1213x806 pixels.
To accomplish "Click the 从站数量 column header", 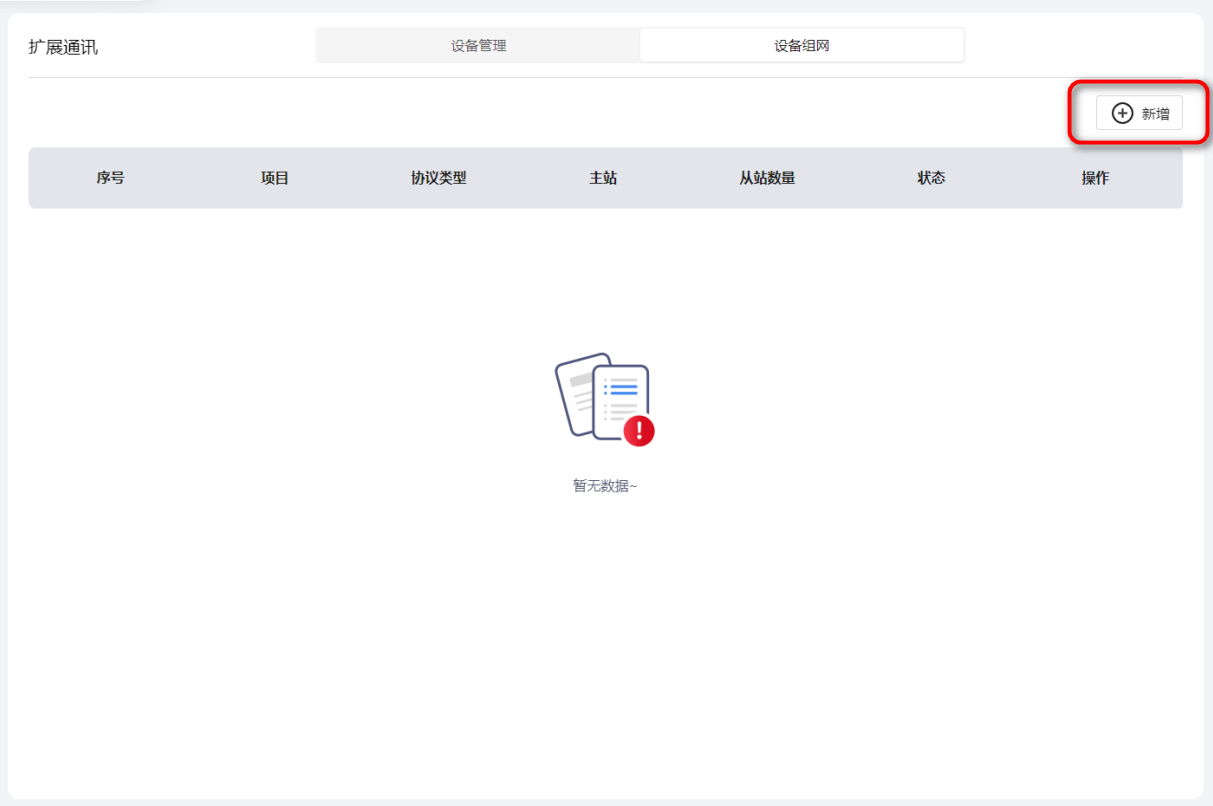I will coord(767,178).
